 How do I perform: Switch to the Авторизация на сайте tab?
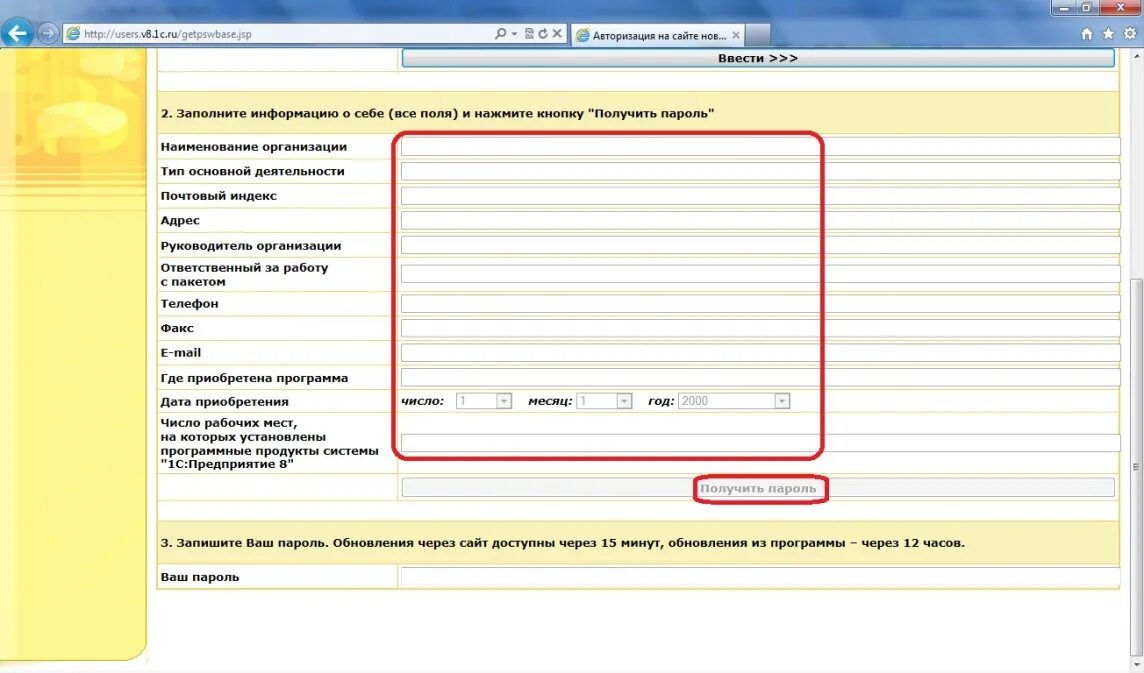click(x=658, y=35)
